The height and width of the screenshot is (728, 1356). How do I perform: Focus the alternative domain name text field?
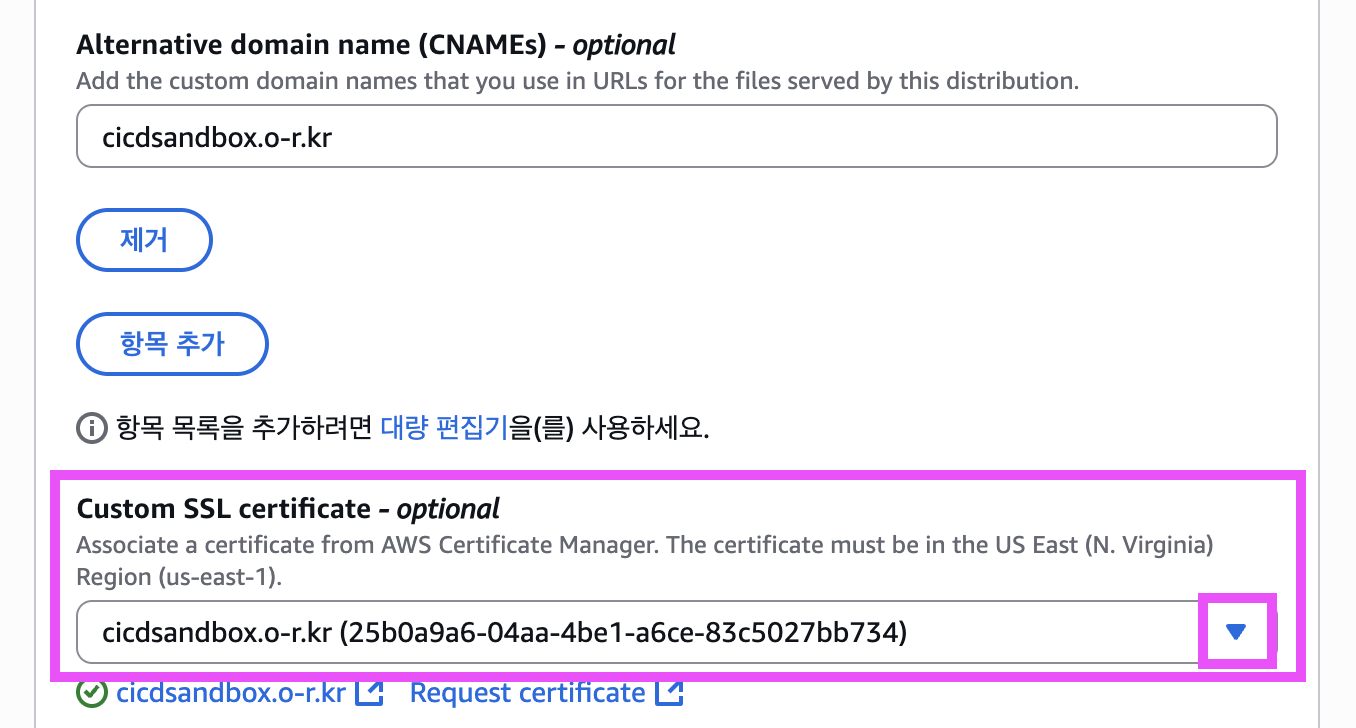(x=676, y=136)
